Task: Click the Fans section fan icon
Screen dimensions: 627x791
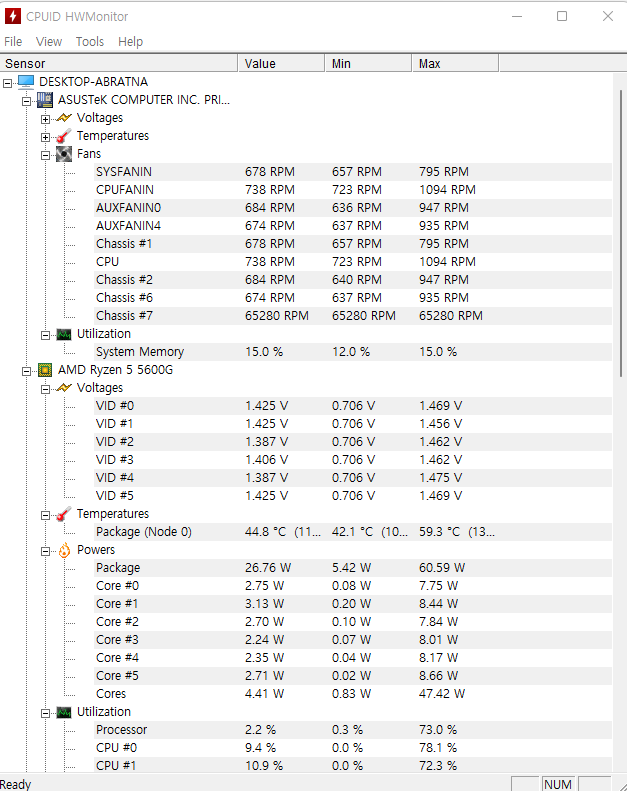Action: [x=64, y=154]
